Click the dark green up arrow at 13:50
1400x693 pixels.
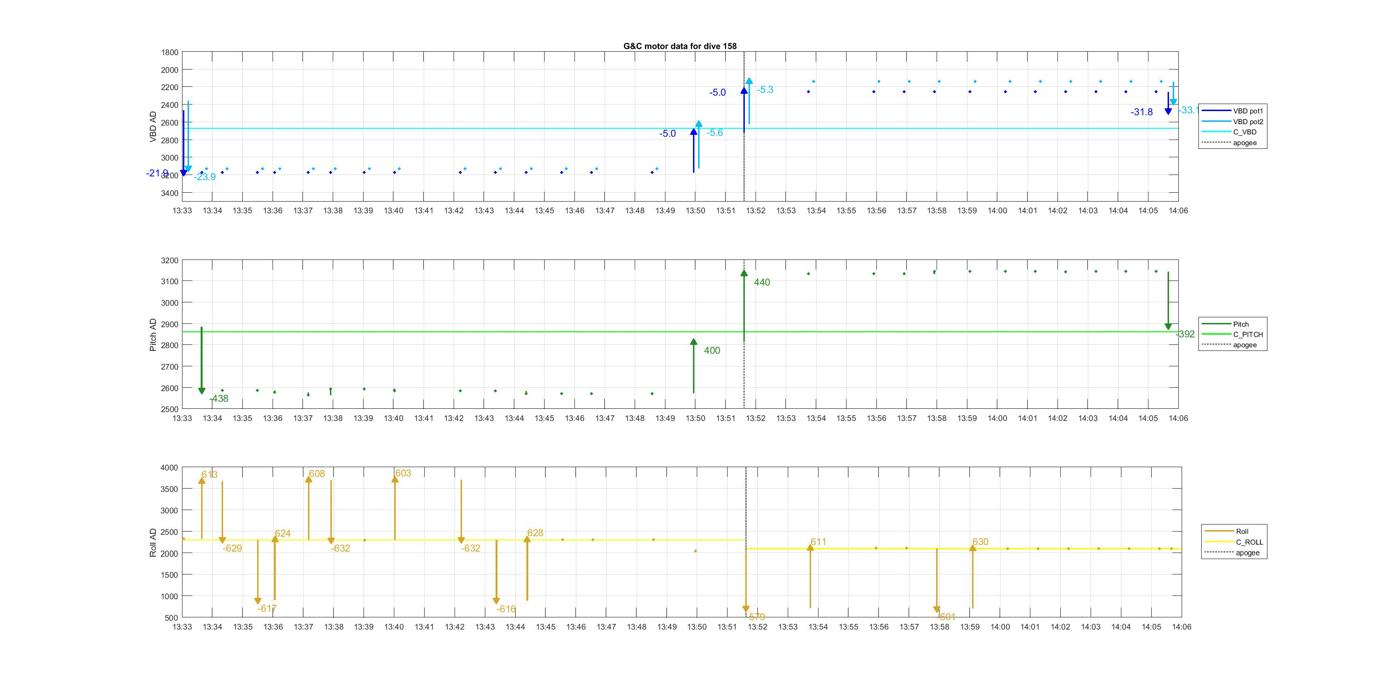click(x=694, y=366)
